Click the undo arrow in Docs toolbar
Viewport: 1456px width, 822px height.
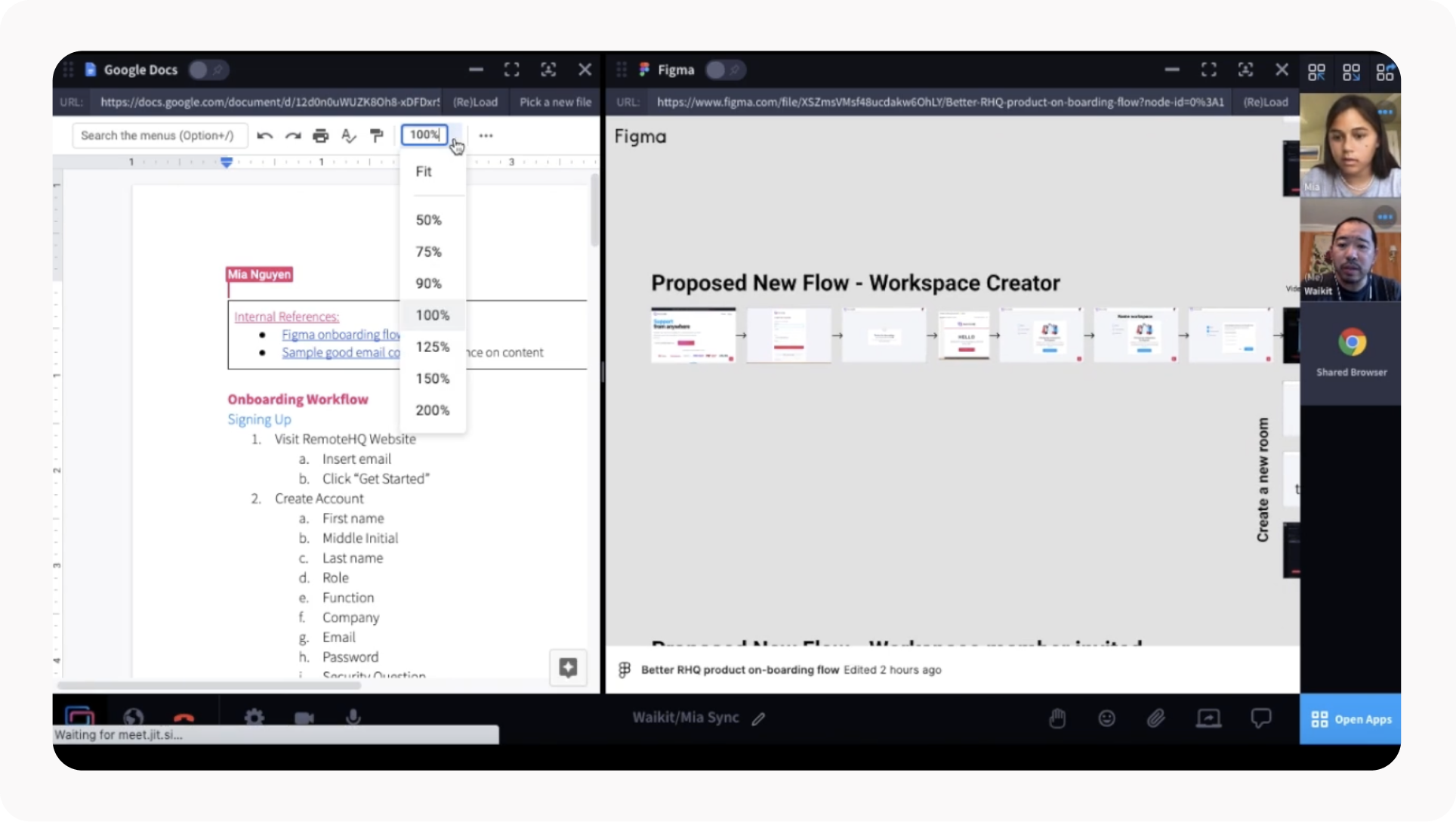coord(264,136)
